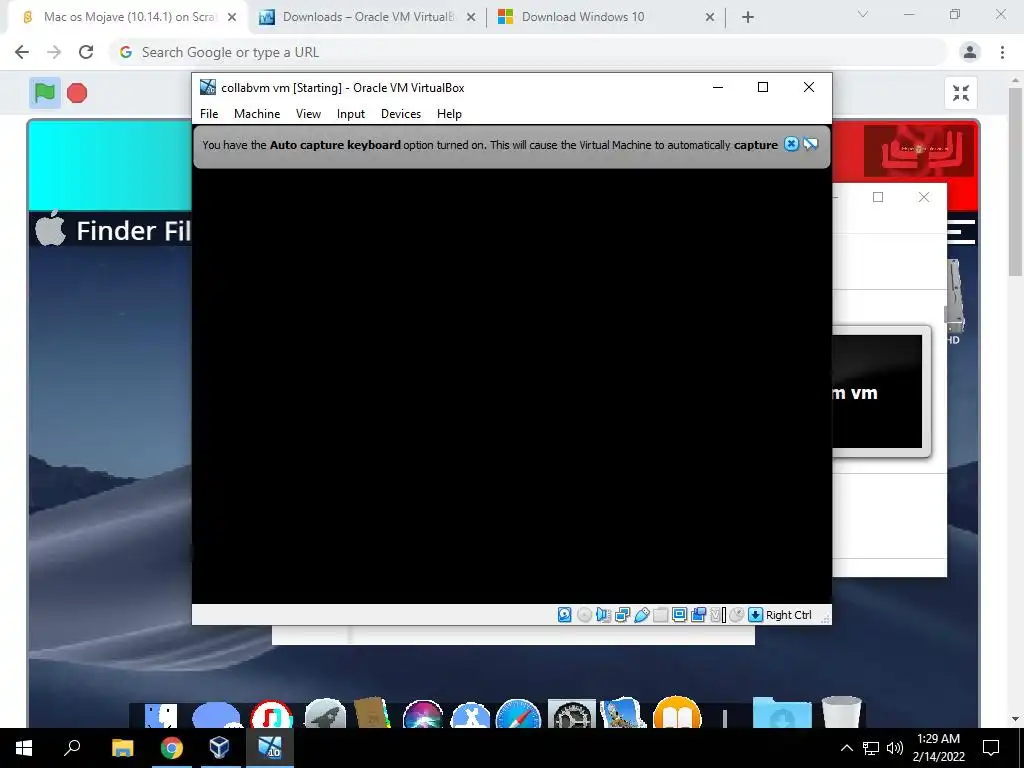Open the Windows Start menu

coord(24,748)
